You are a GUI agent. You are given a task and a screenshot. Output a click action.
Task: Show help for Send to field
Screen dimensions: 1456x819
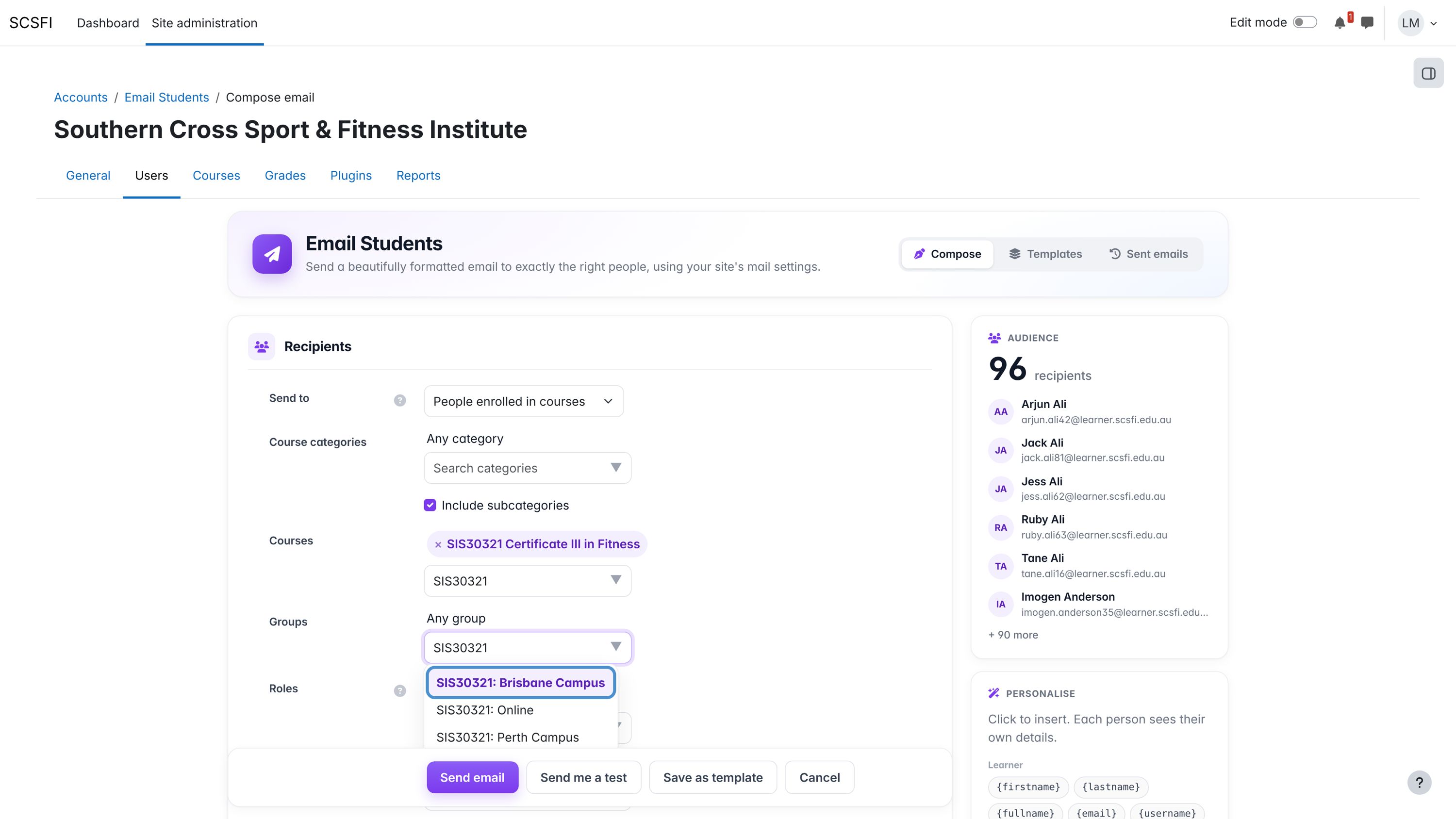399,400
